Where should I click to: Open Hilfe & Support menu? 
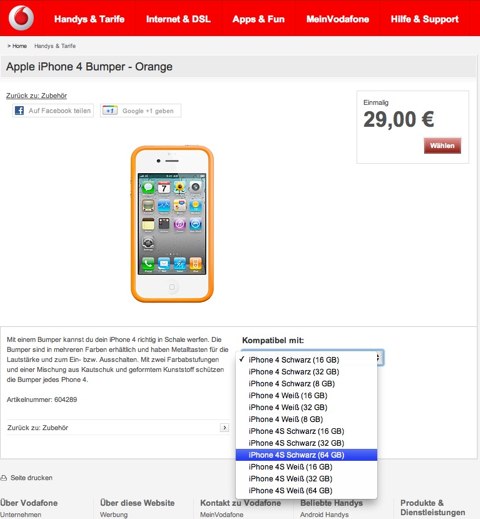pyautogui.click(x=425, y=19)
